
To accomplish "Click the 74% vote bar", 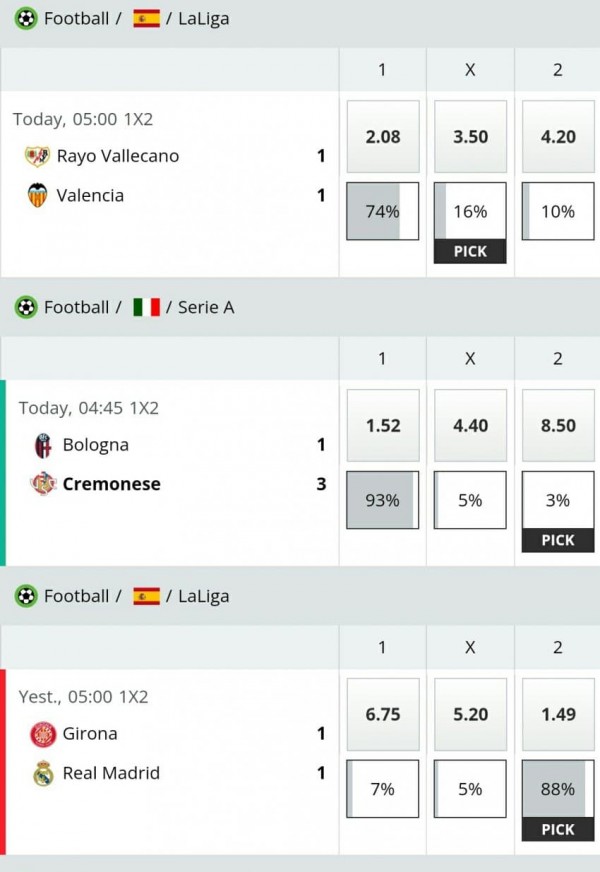I will coord(382,211).
